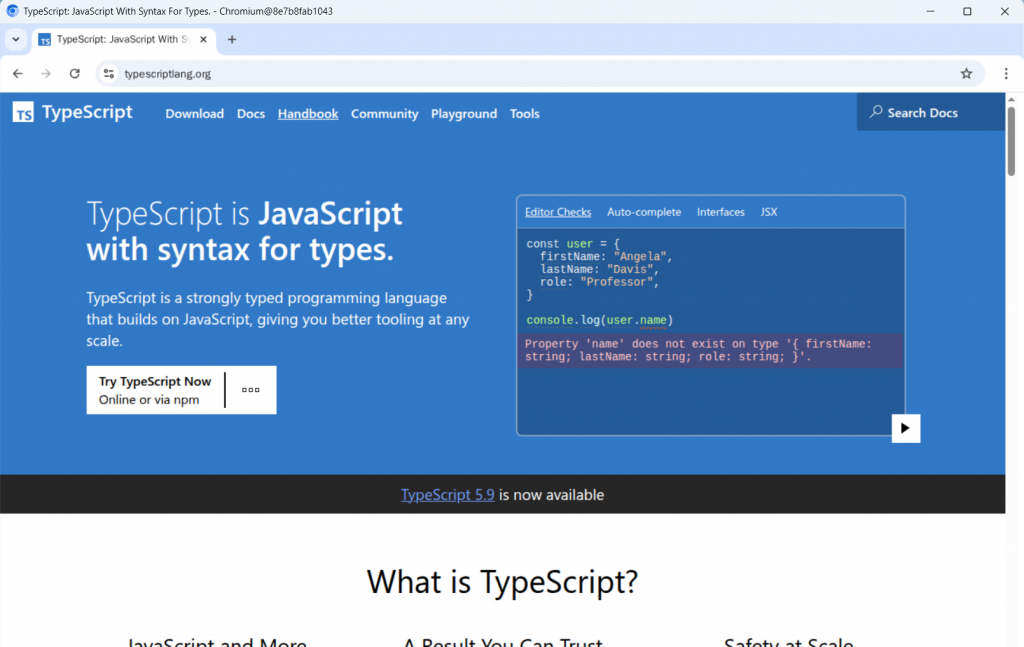Click the 'role: "Professor"' code line
This screenshot has width=1024, height=647.
click(599, 282)
